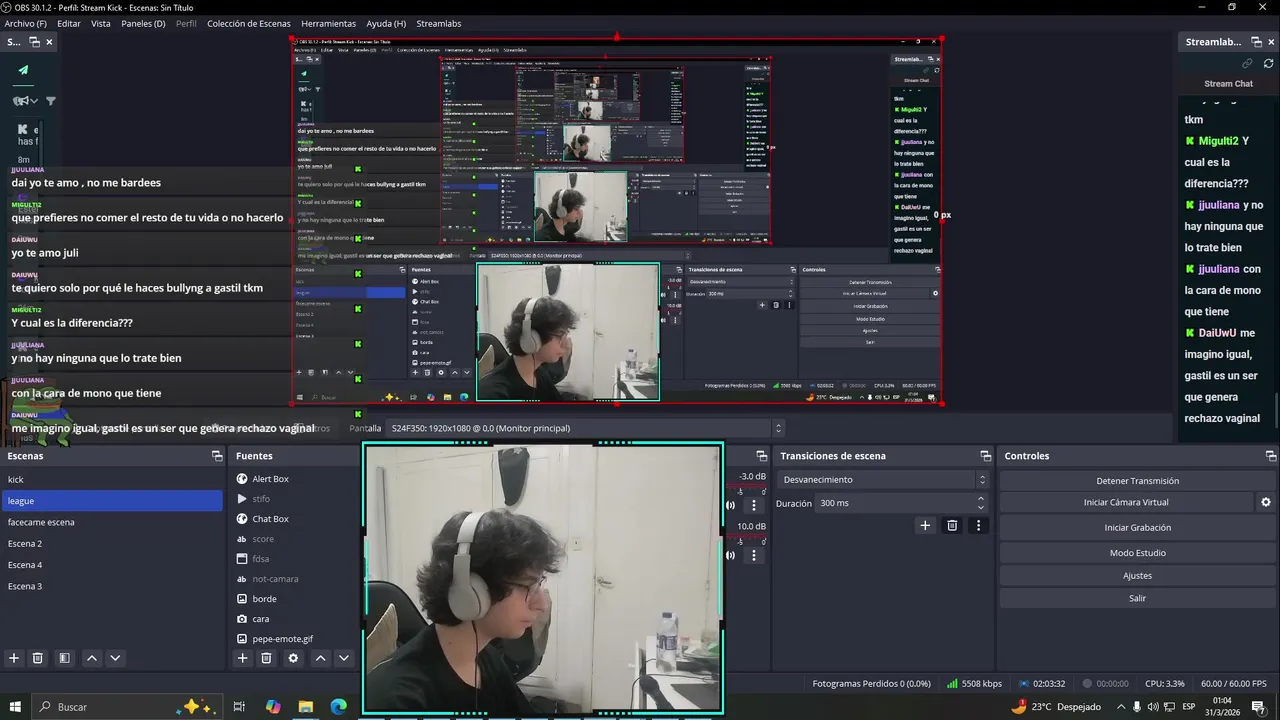Move the selected scene up with the arrow
Screen dimensions: 1280x720
click(92, 658)
